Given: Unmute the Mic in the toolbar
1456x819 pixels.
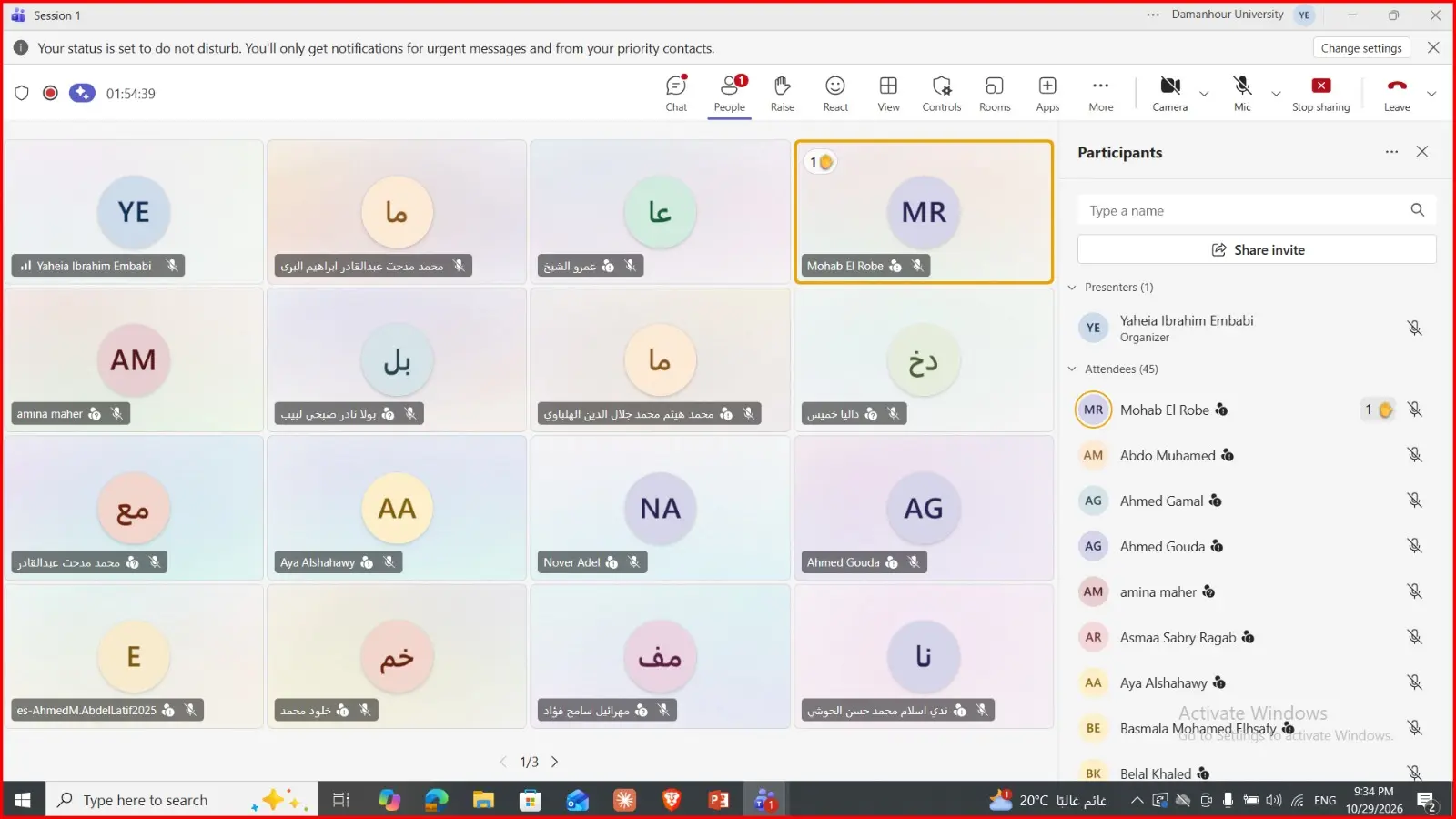Looking at the screenshot, I should click(1242, 94).
